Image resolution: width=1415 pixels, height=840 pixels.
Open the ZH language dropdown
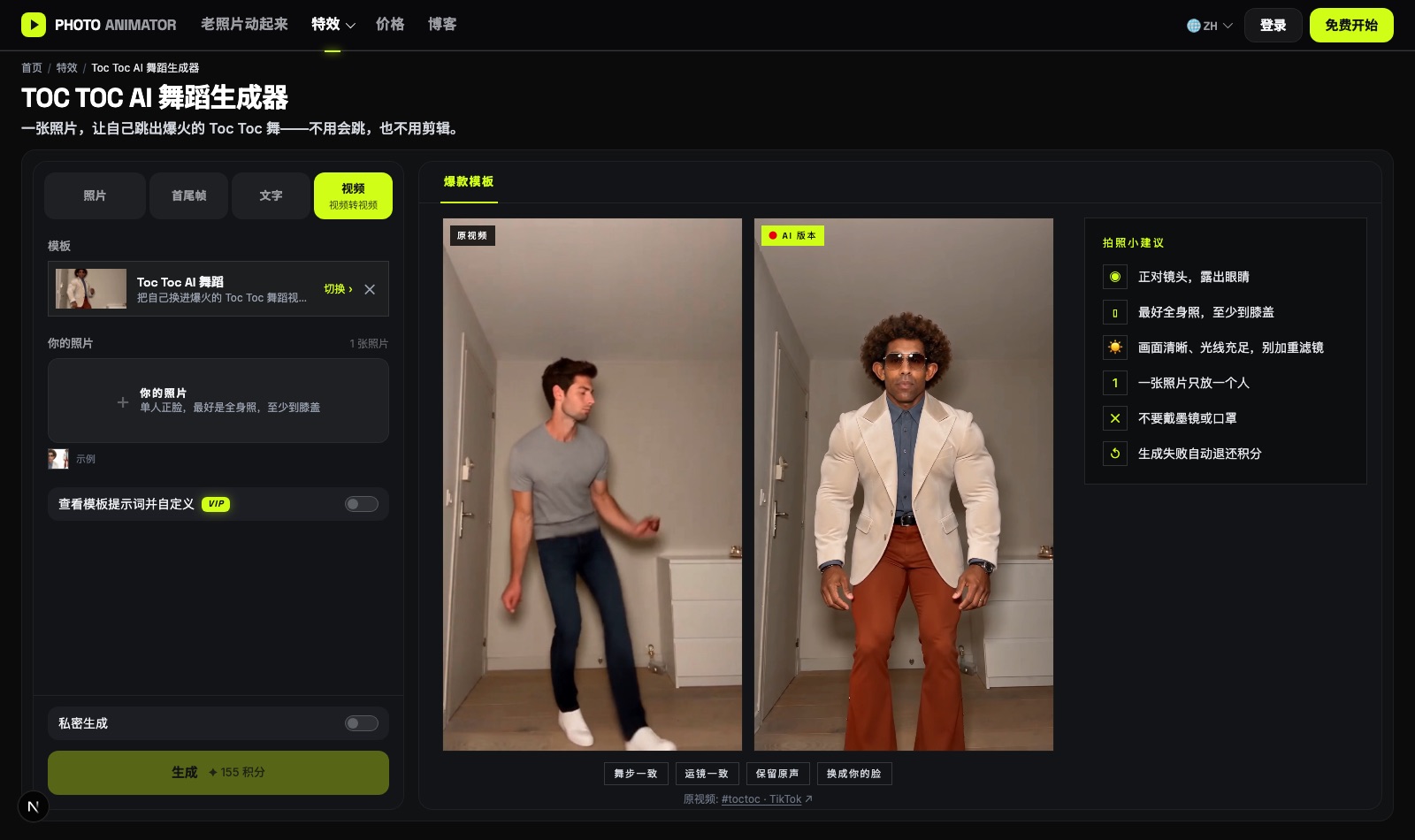(1210, 26)
